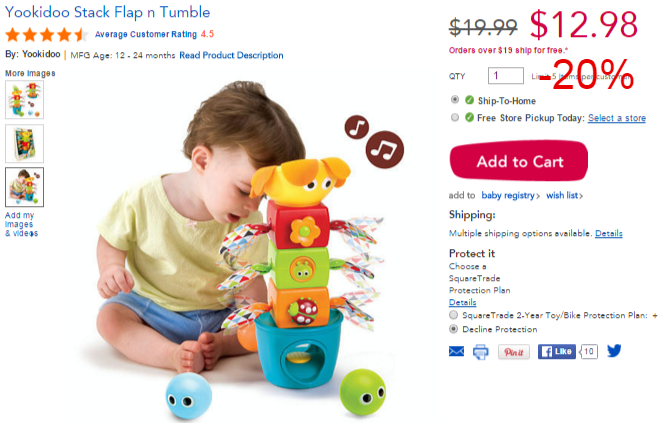Click the email share envelope icon
This screenshot has width=658, height=423.
[x=456, y=351]
